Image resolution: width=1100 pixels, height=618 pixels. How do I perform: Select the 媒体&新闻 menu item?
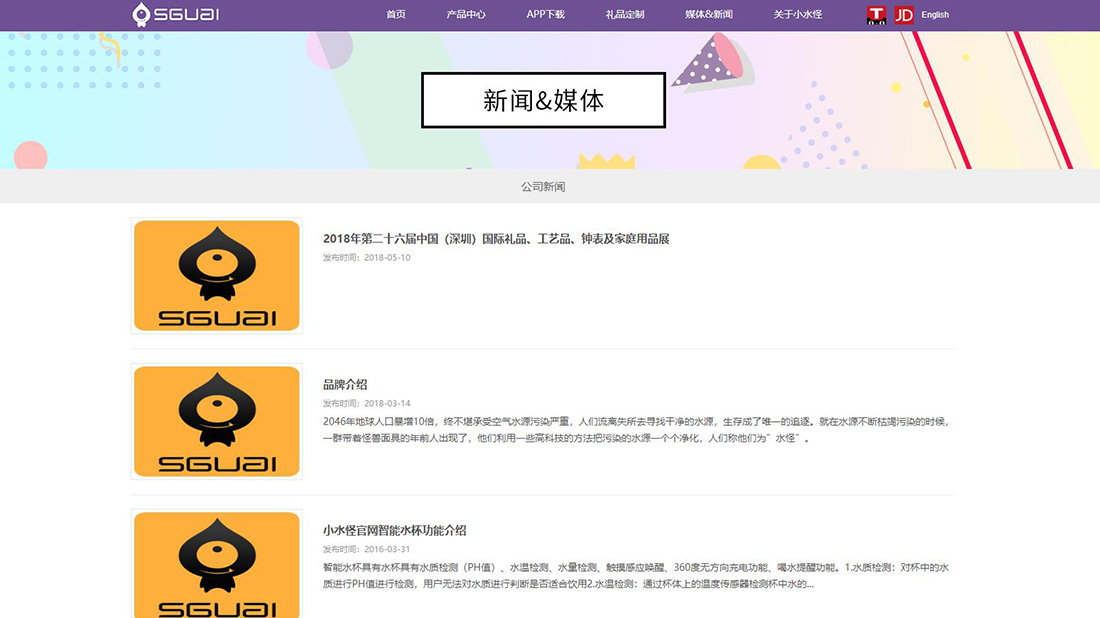[x=707, y=14]
